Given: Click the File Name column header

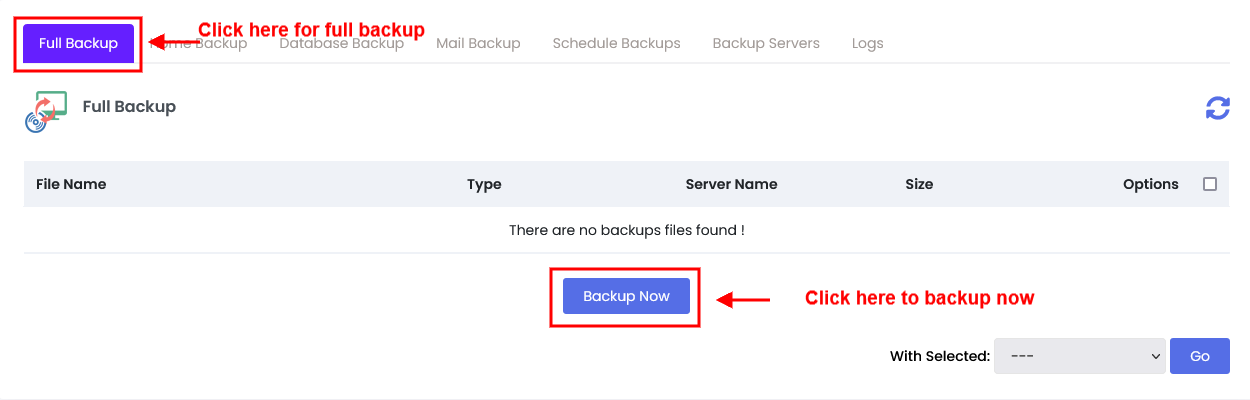Looking at the screenshot, I should click(x=71, y=184).
